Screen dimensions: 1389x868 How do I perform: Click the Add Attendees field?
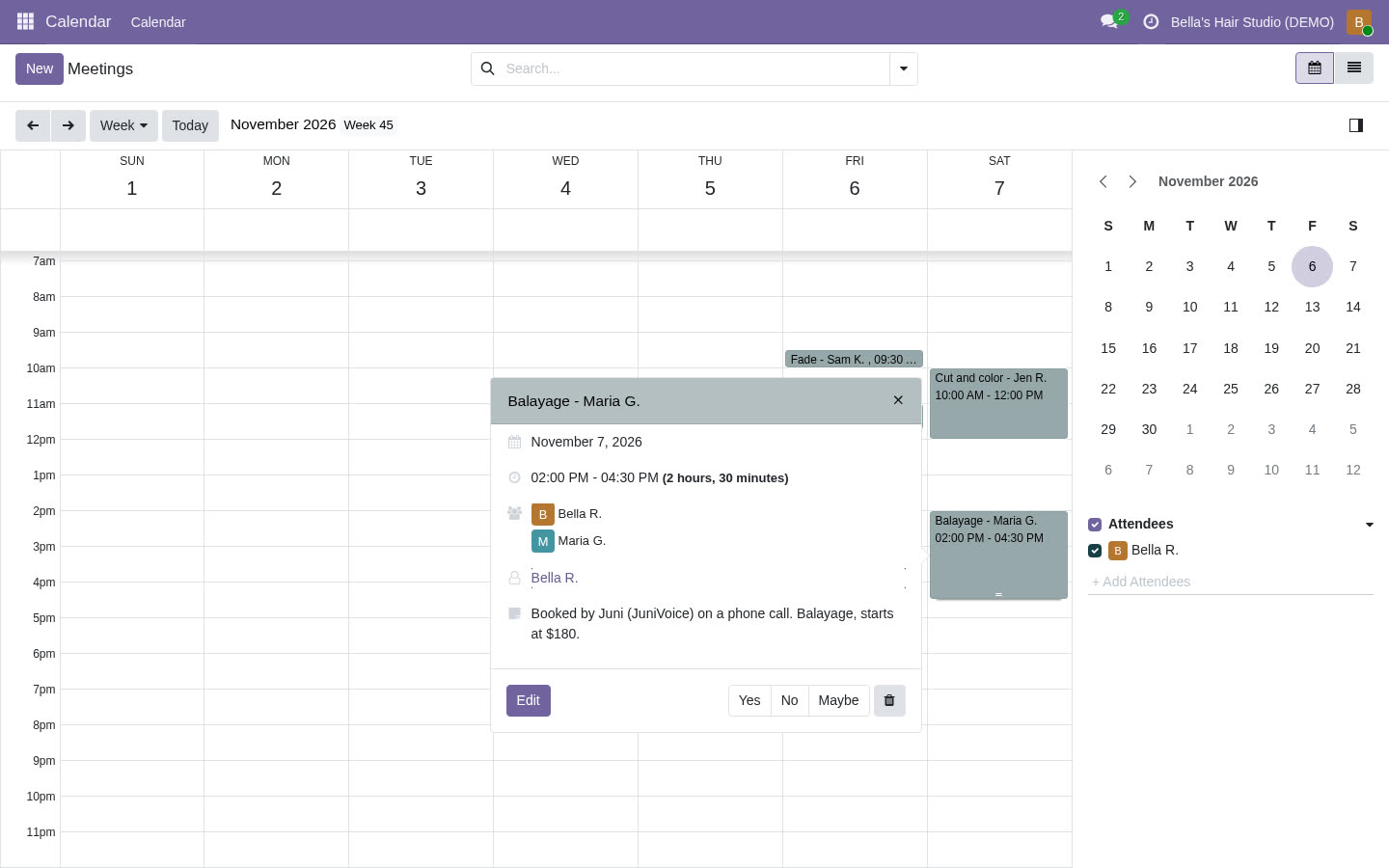[1230, 582]
